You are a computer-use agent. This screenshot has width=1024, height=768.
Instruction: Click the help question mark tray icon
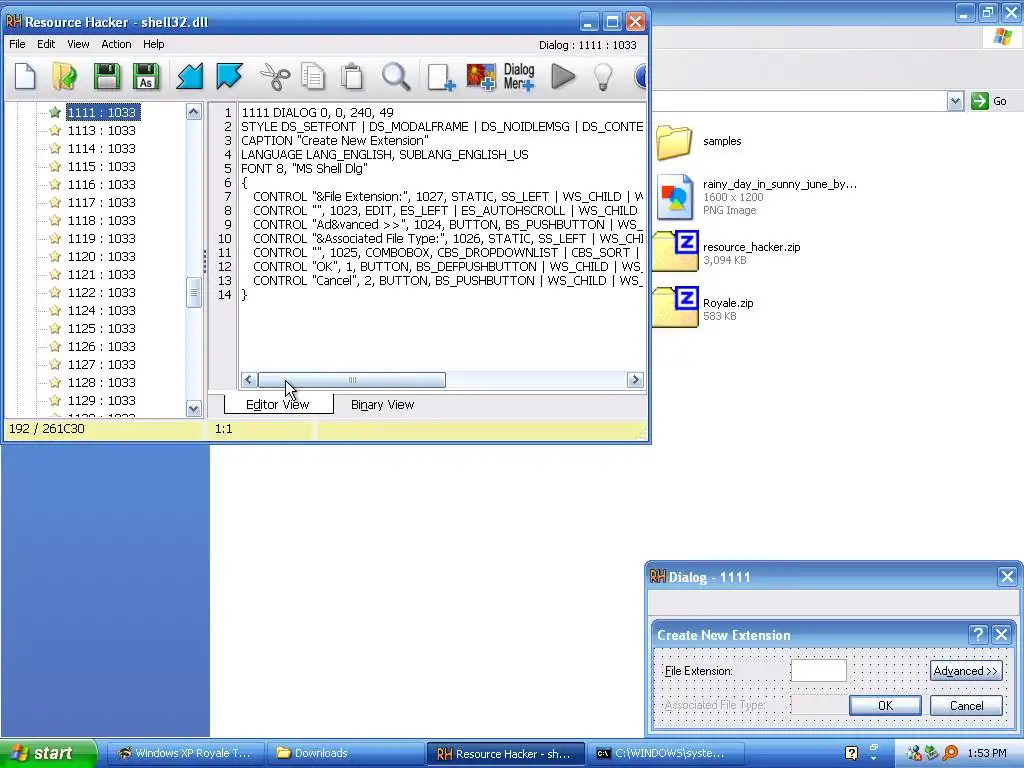point(852,753)
